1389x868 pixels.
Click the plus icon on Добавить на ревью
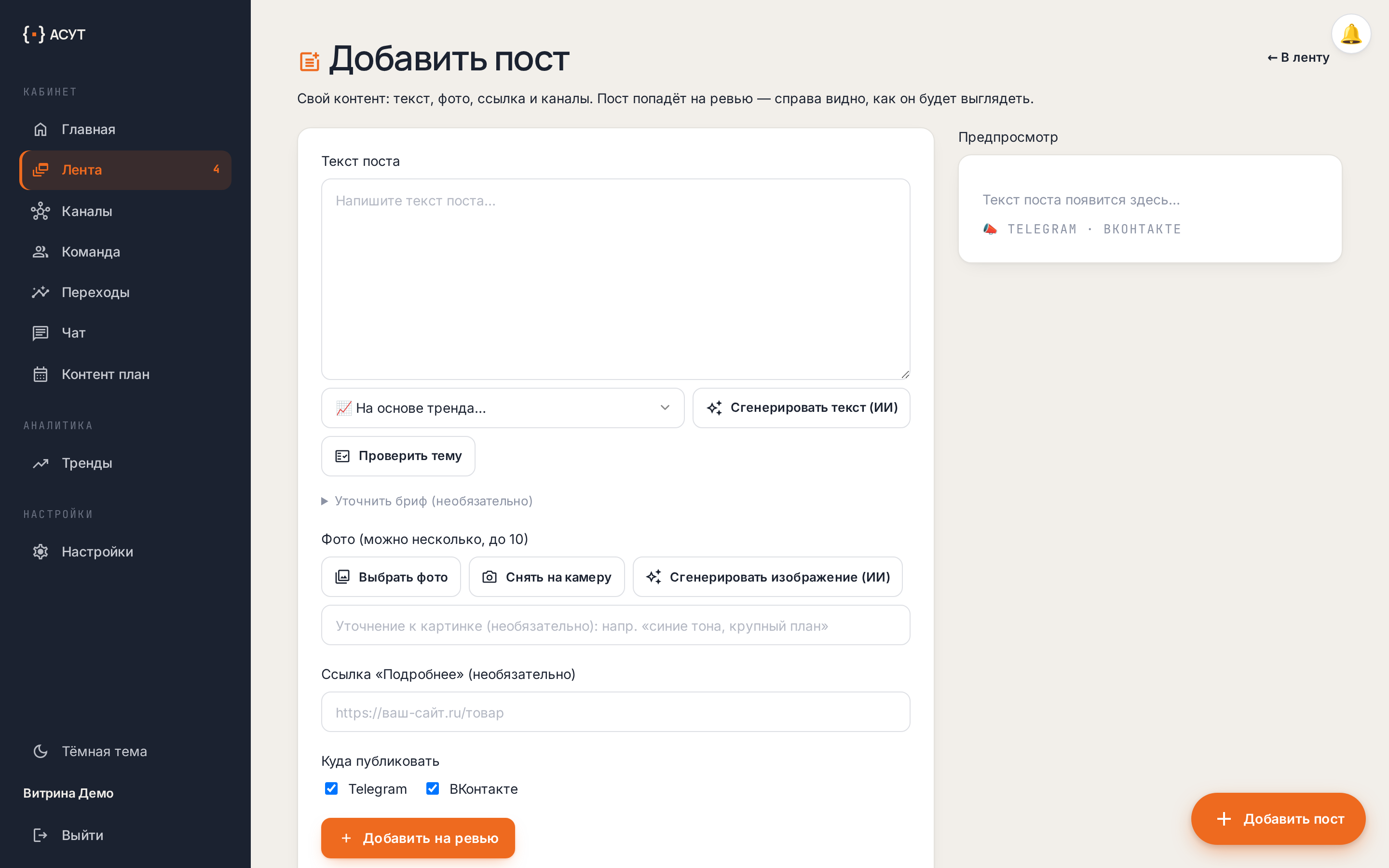pos(346,838)
